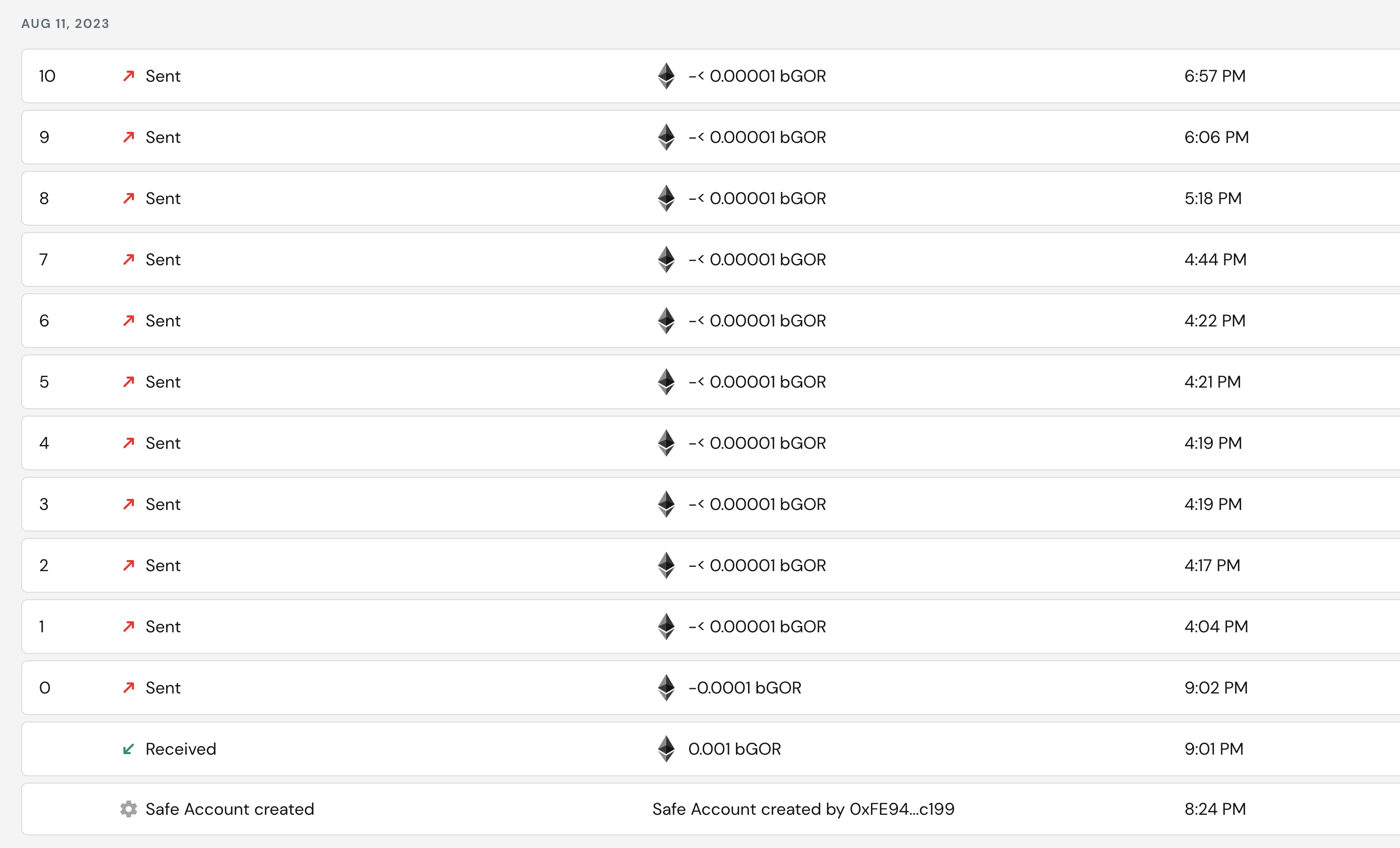Click the 5:18 PM timestamp

tap(1213, 198)
